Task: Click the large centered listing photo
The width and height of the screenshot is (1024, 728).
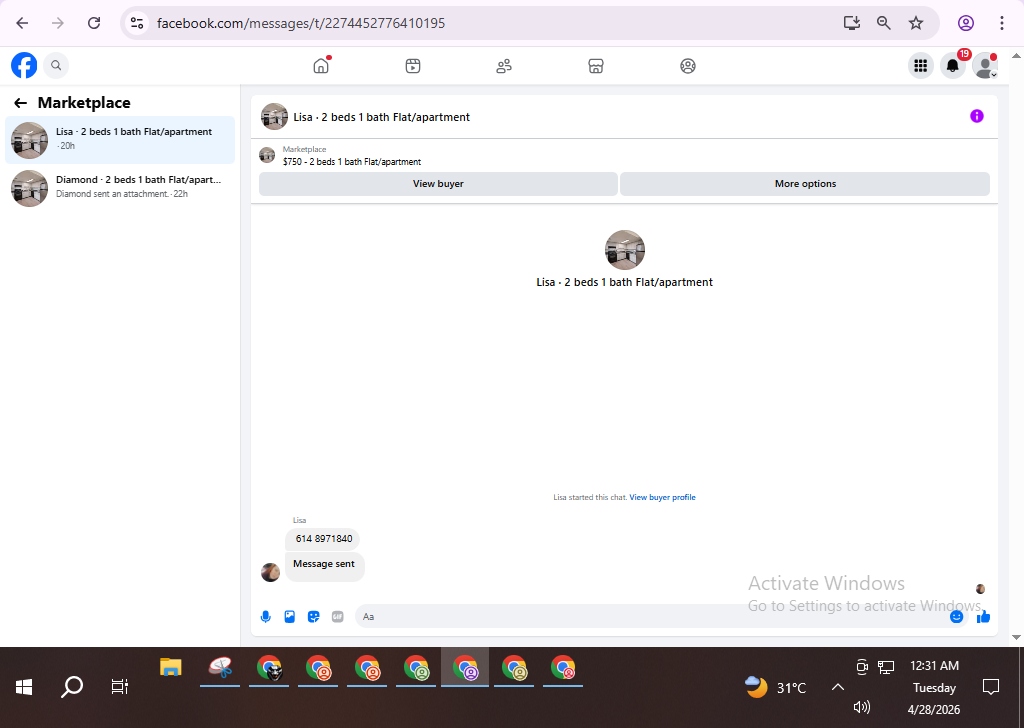Action: click(625, 250)
